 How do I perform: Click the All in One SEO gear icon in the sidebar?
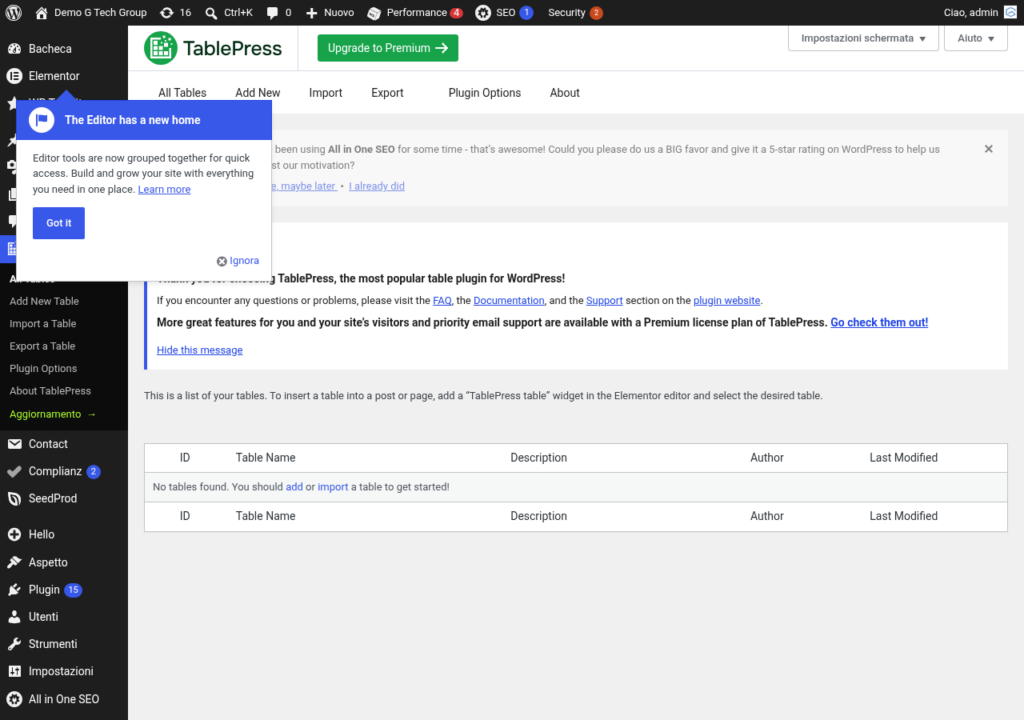pyautogui.click(x=14, y=699)
